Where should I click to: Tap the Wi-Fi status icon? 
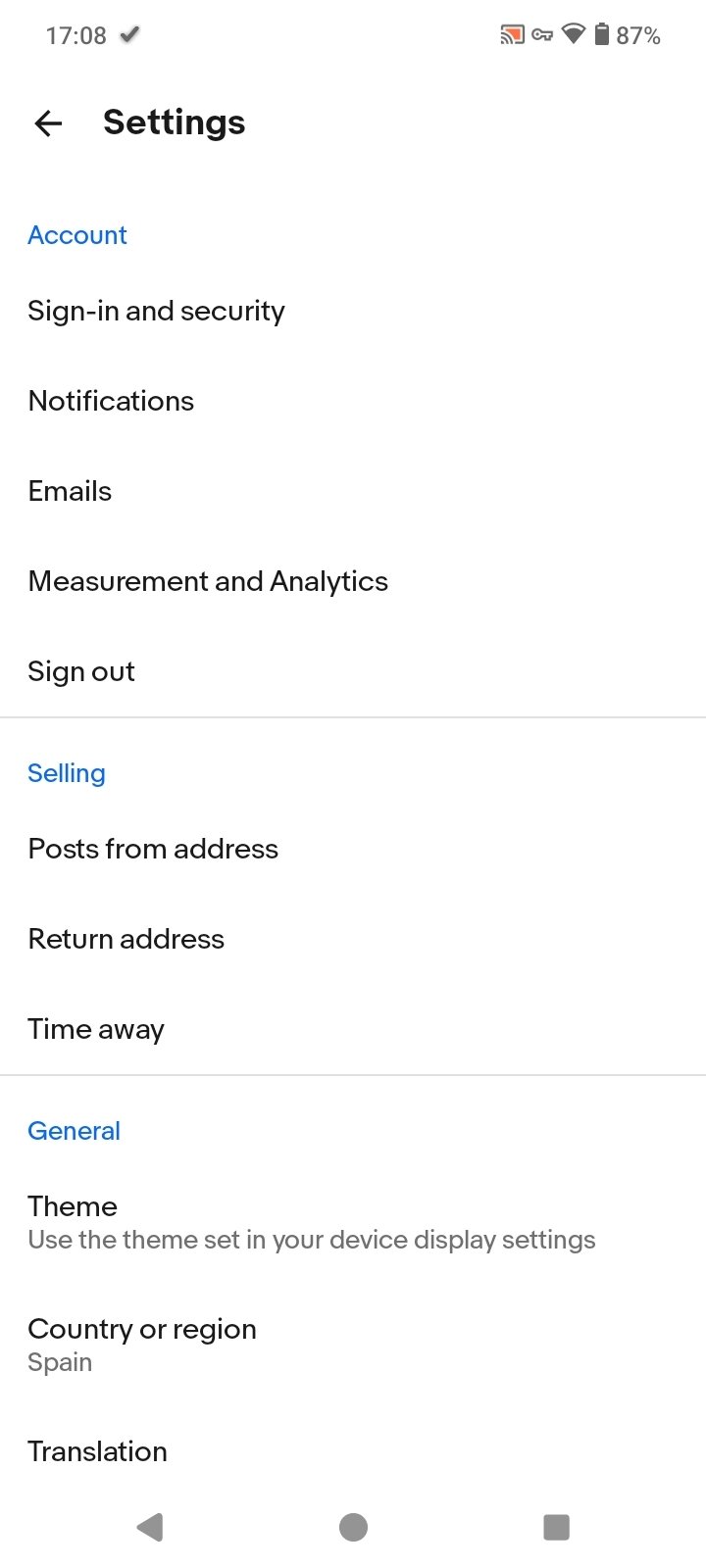pos(574,35)
